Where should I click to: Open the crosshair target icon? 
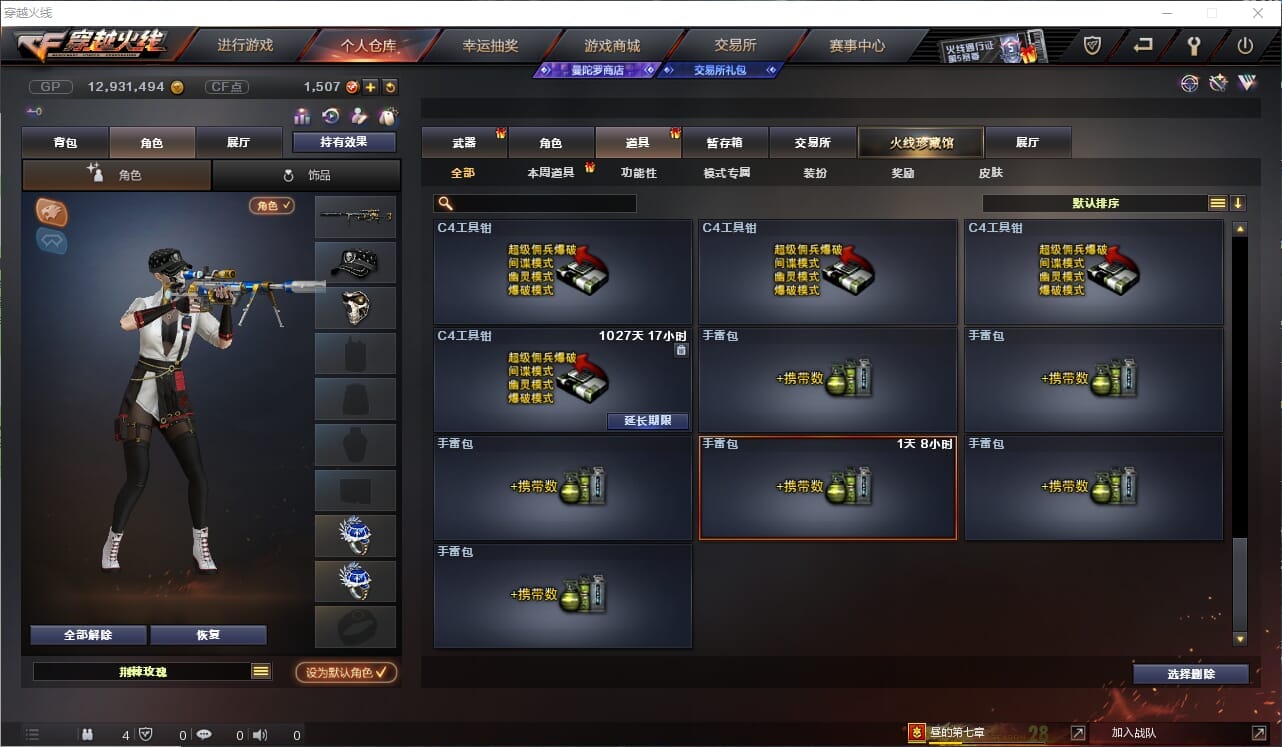click(1189, 84)
